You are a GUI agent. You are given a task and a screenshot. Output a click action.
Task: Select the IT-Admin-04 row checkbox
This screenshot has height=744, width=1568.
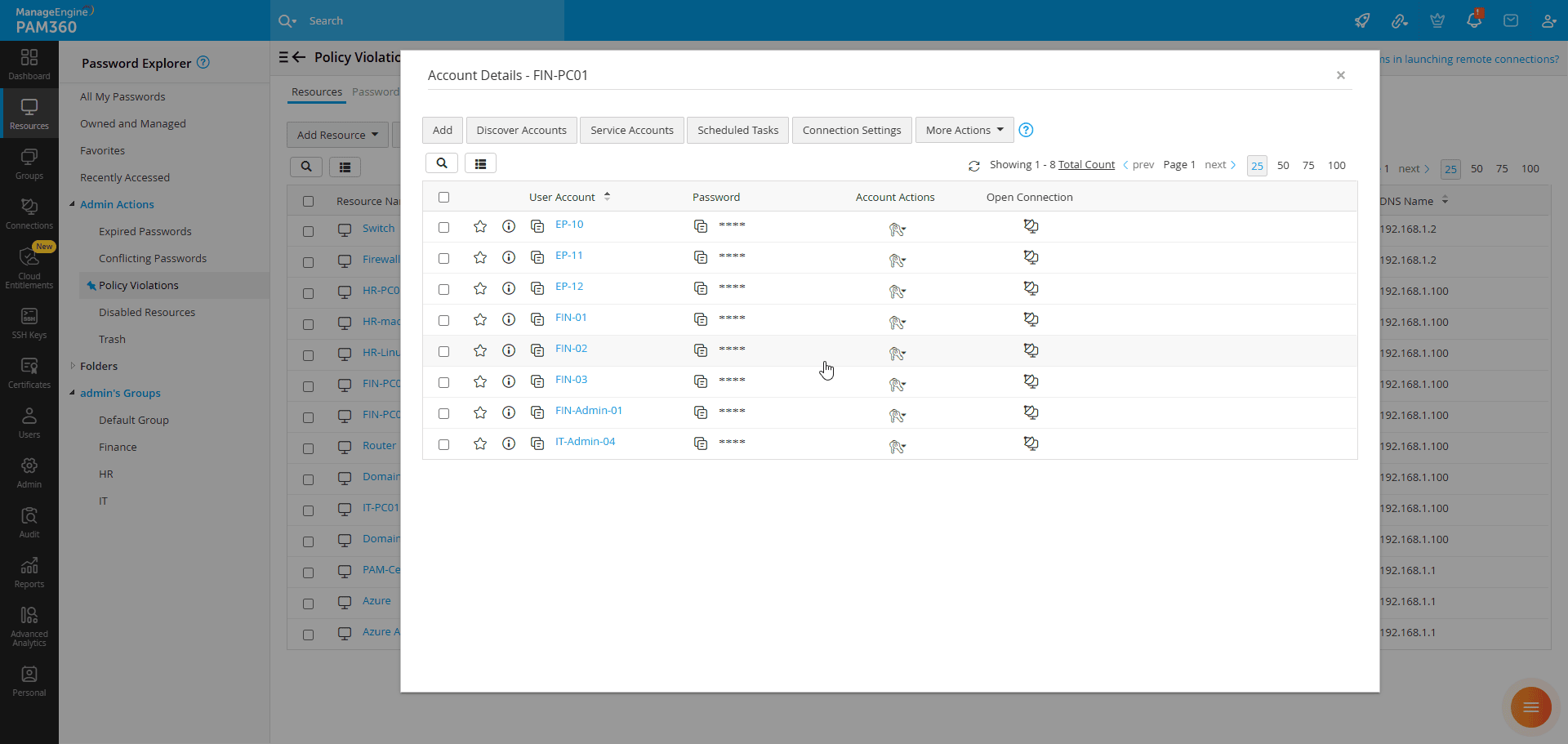443,444
